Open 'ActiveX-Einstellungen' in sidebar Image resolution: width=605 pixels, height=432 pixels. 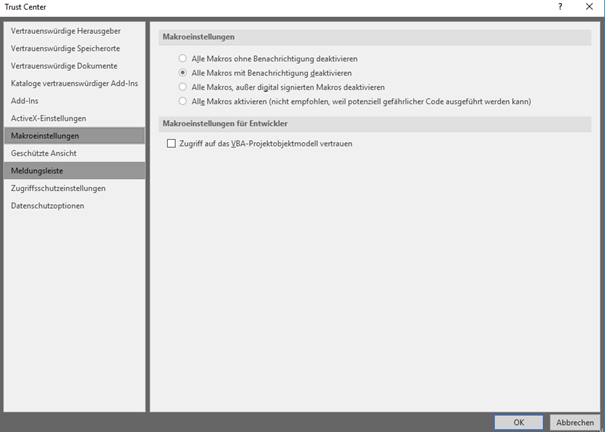[x=48, y=118]
